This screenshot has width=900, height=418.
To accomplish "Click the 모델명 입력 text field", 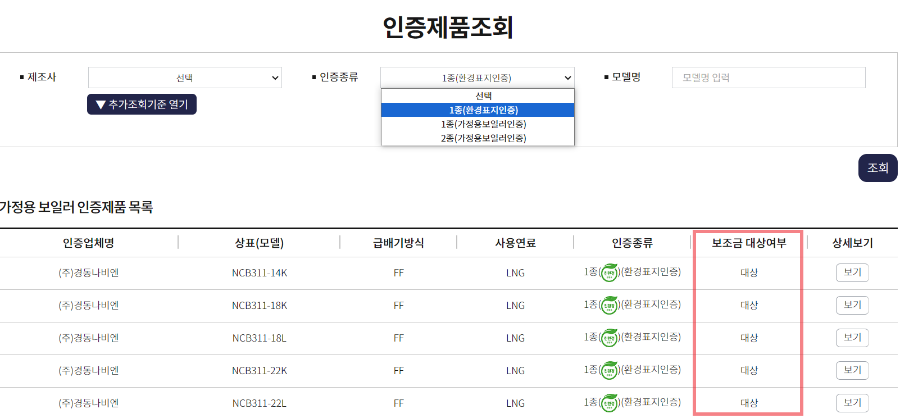I will 769,78.
